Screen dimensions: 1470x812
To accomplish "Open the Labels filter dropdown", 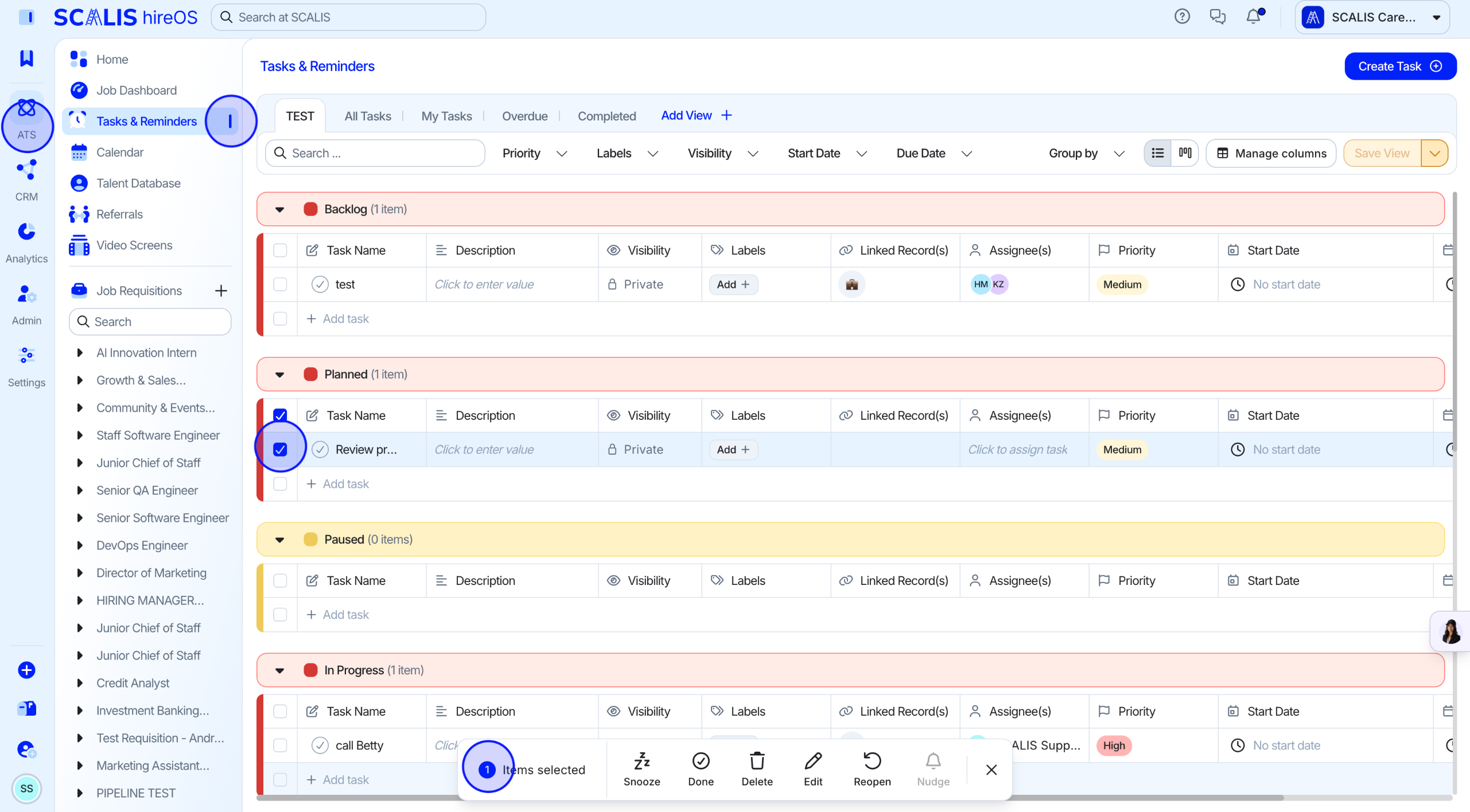I will (x=627, y=153).
